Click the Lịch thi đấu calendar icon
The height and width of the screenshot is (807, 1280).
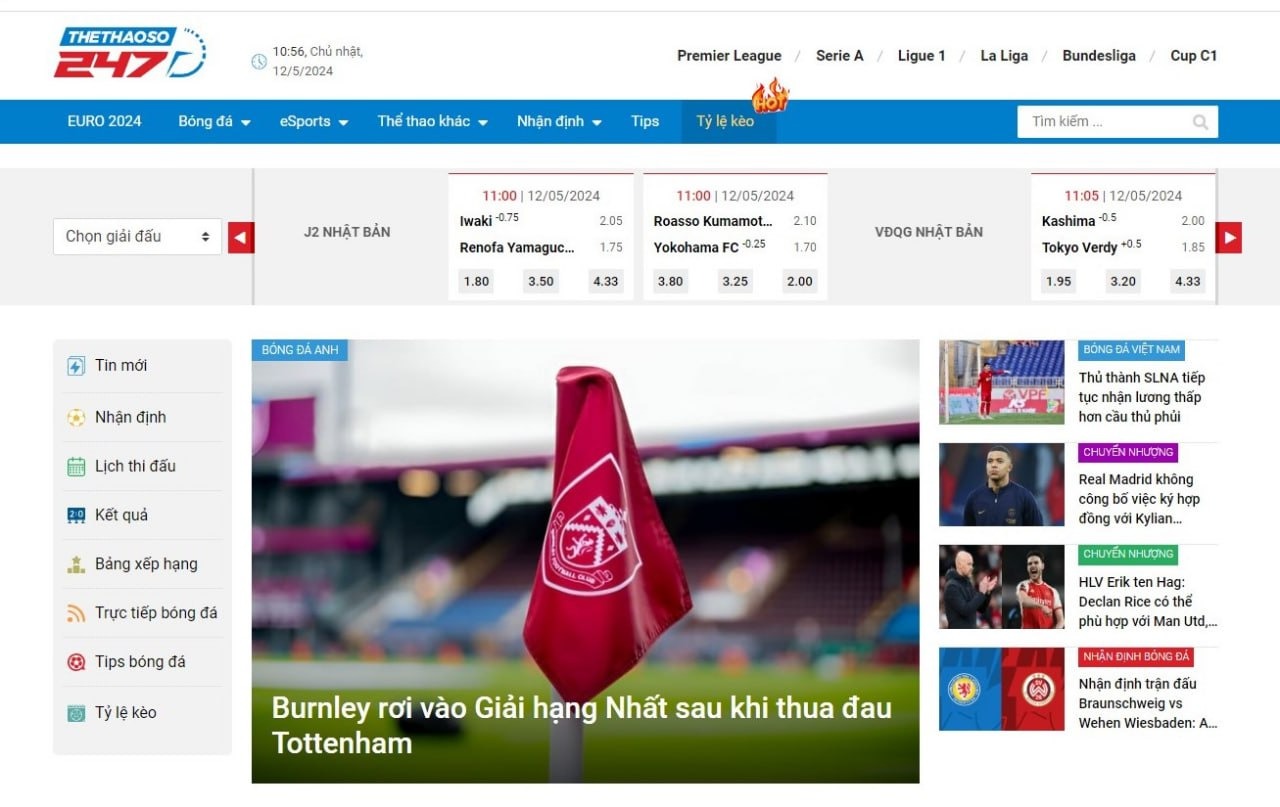click(x=76, y=466)
